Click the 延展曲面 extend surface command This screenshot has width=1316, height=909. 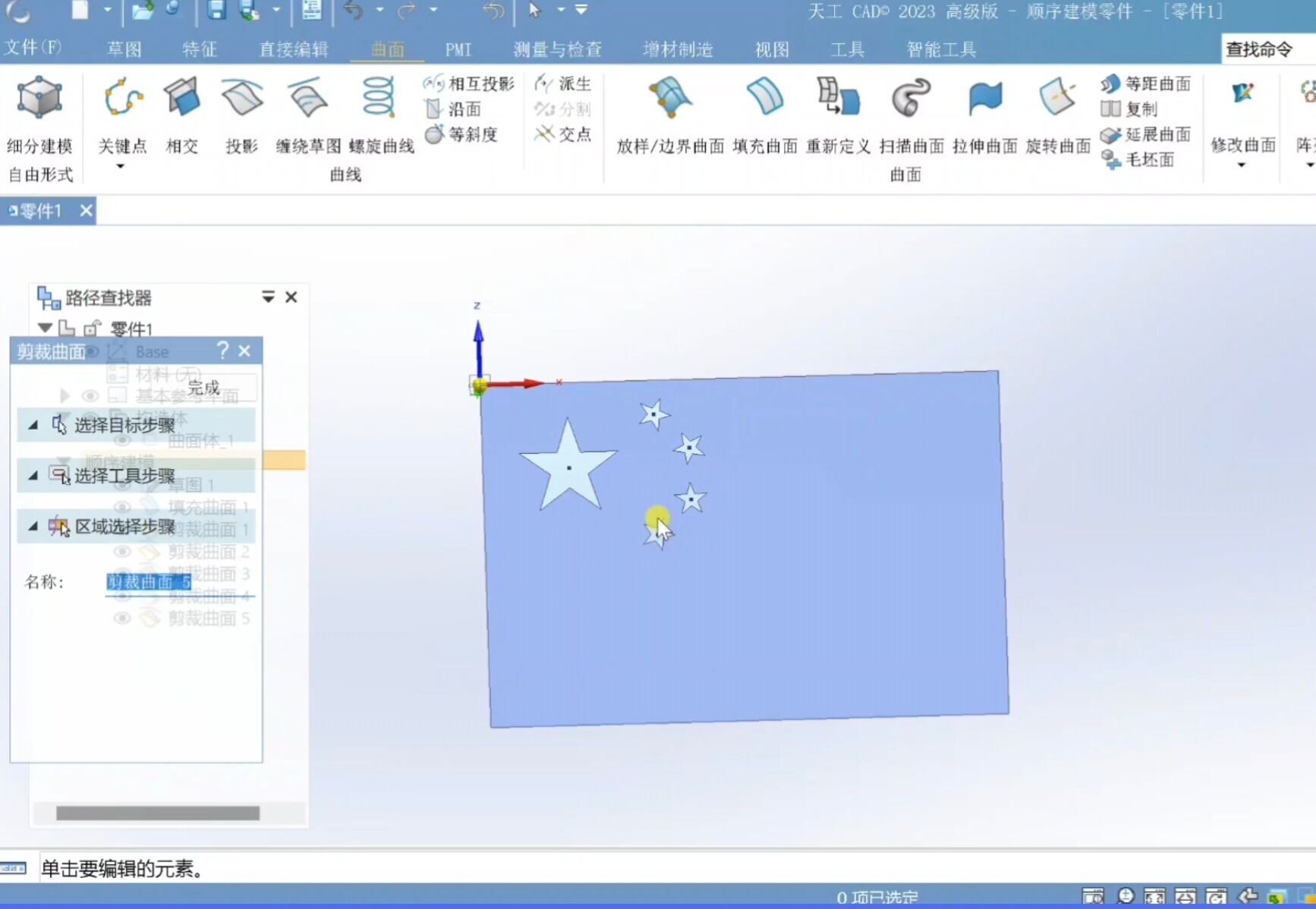click(1146, 134)
